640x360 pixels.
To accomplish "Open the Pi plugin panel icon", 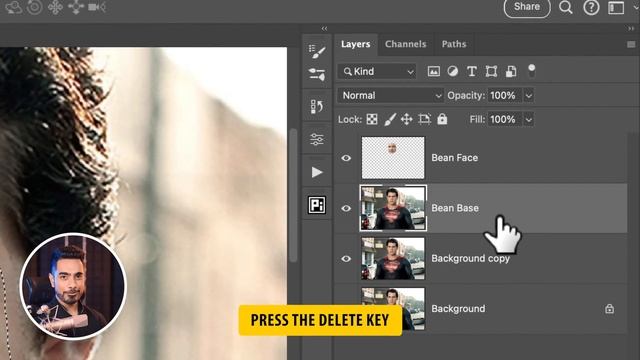I will (317, 204).
